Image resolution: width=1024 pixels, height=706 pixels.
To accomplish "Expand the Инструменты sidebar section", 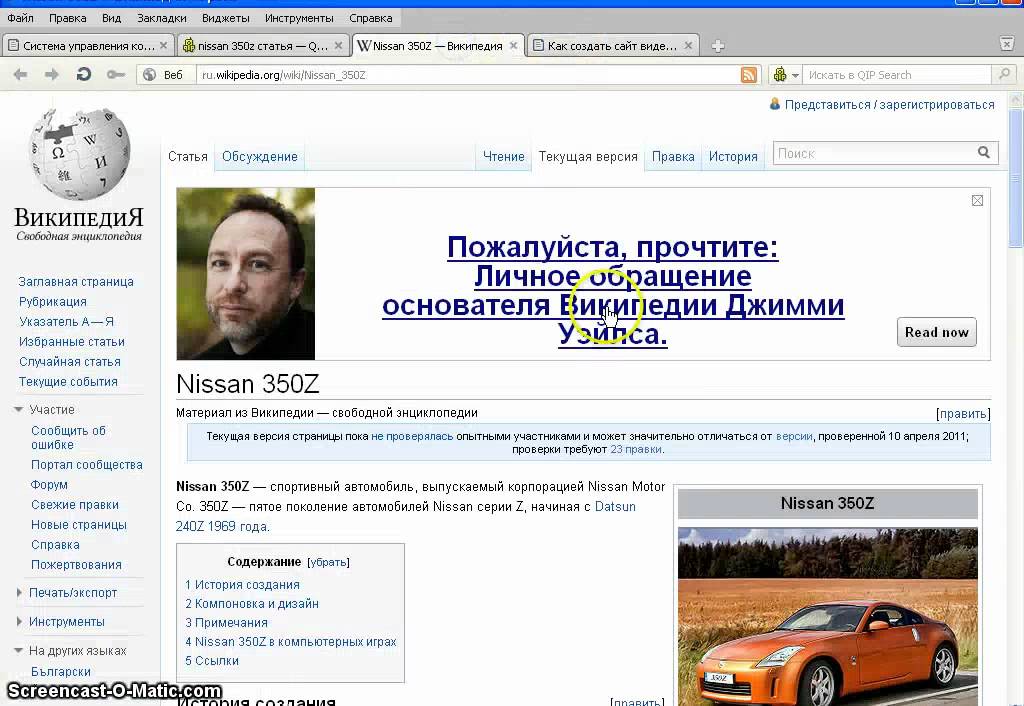I will pyautogui.click(x=66, y=622).
